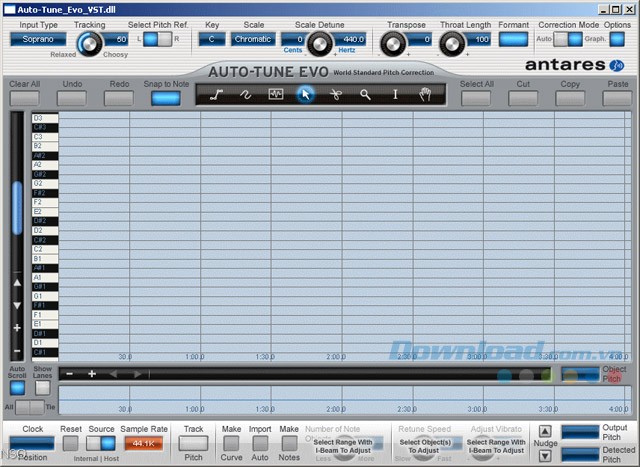The width and height of the screenshot is (640, 467).
Task: Click the Tracking knob
Action: 89,44
